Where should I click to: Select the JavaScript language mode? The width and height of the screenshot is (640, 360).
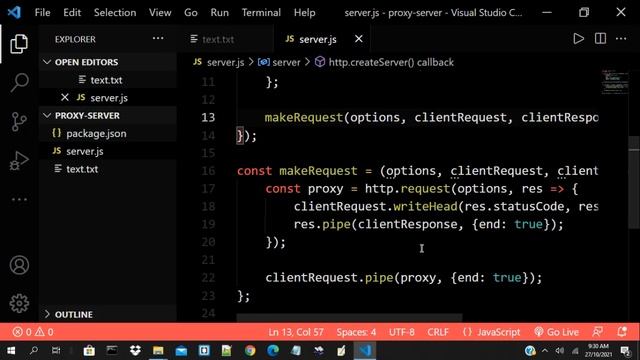pyautogui.click(x=491, y=332)
